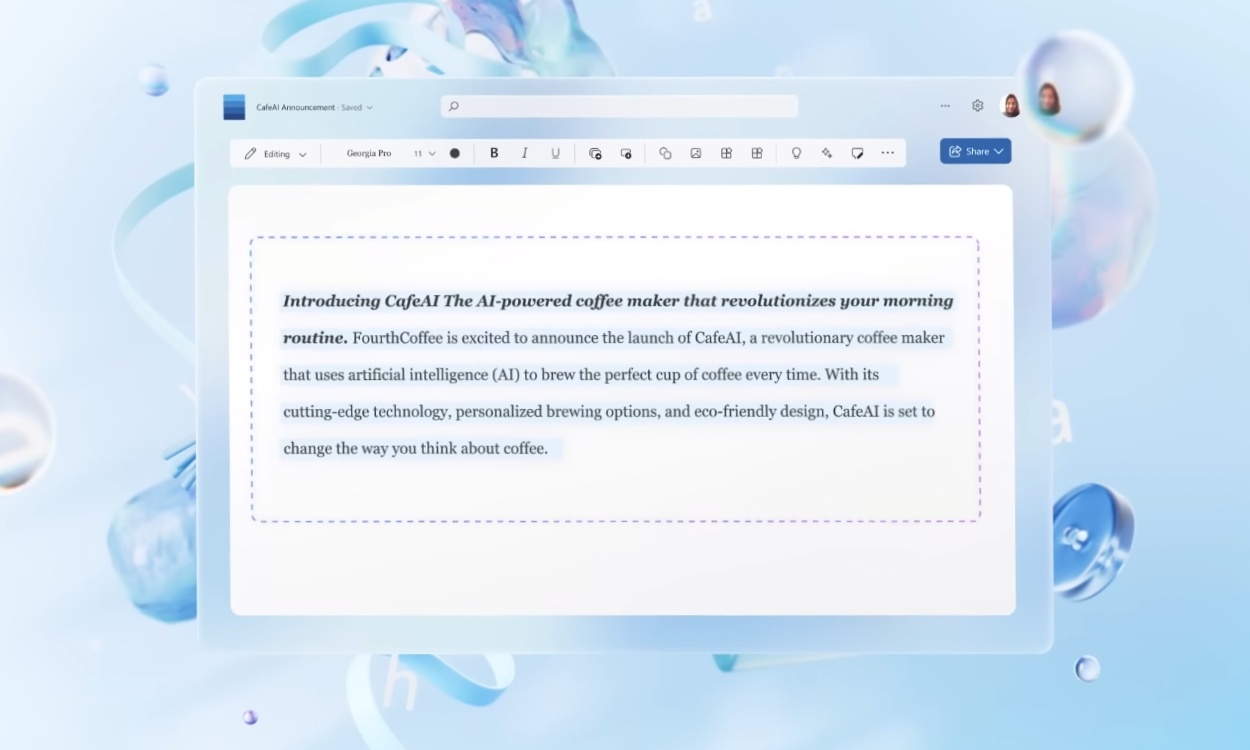Click the Editing pencil icon
This screenshot has height=750, width=1250.
click(250, 153)
